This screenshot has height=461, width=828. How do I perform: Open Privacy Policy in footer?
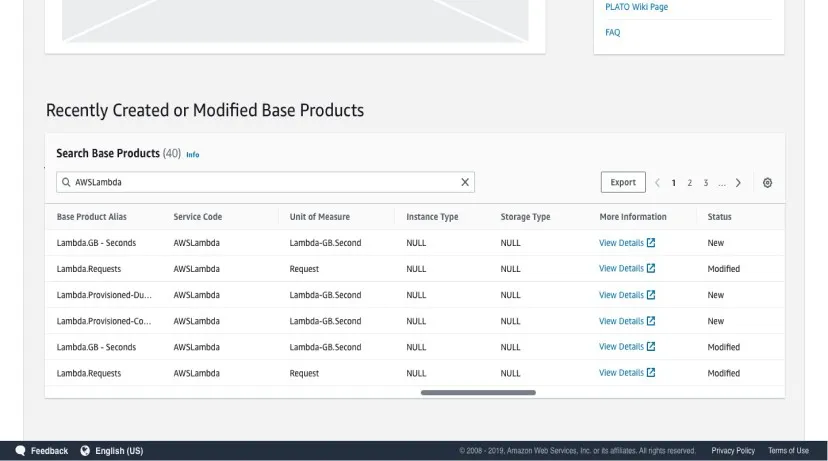(x=733, y=450)
